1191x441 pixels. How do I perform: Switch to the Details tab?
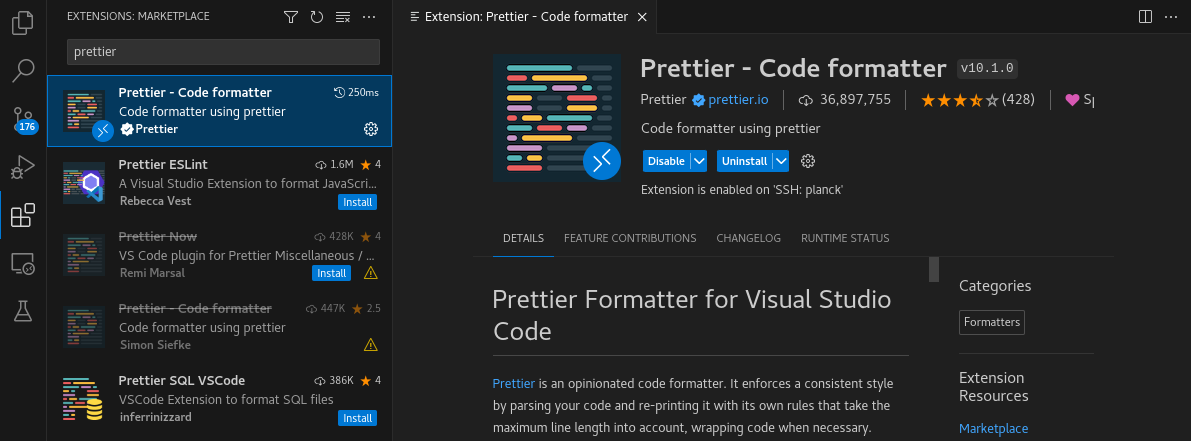[x=523, y=238]
